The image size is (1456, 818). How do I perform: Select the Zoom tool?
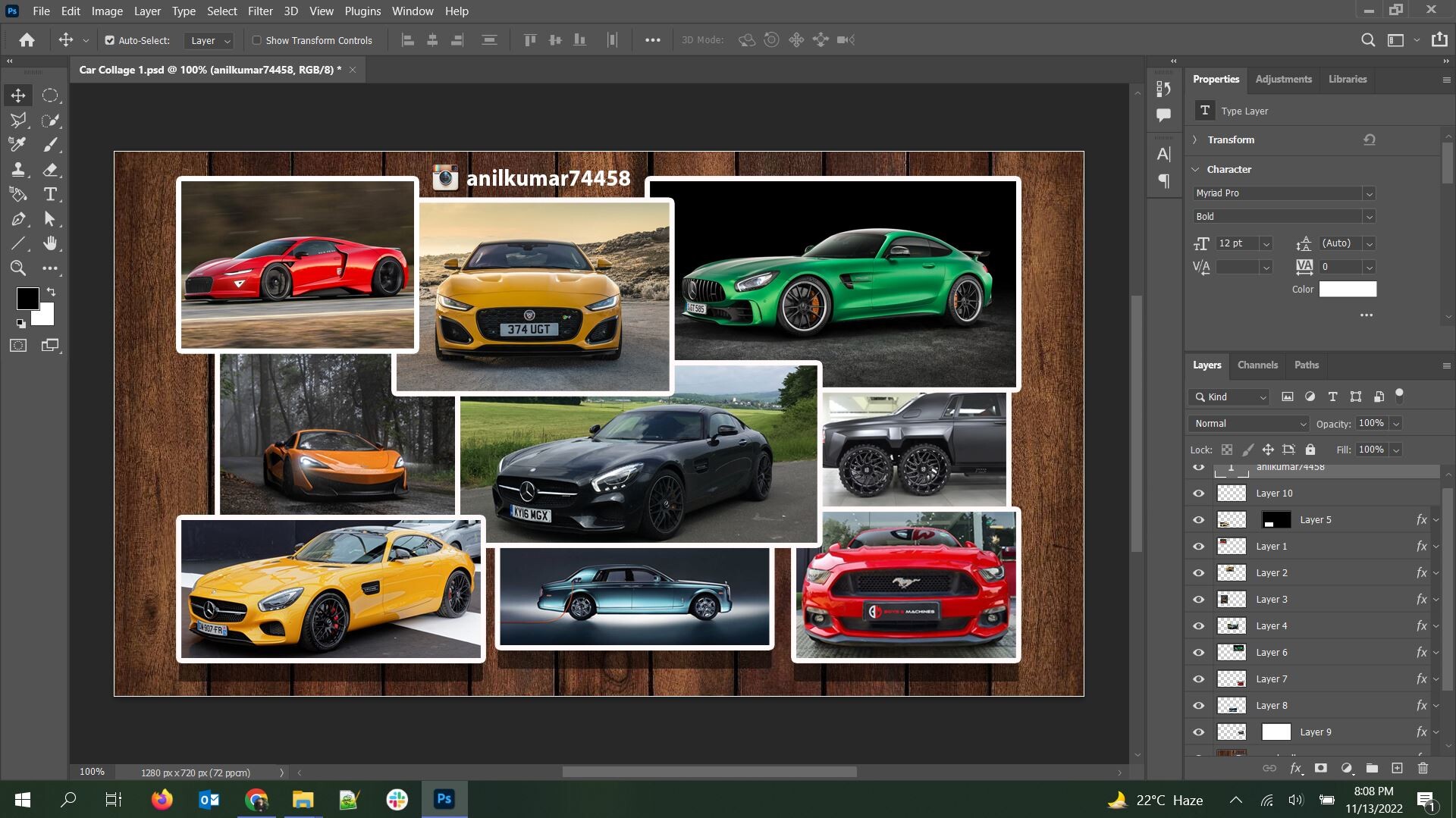(x=18, y=268)
